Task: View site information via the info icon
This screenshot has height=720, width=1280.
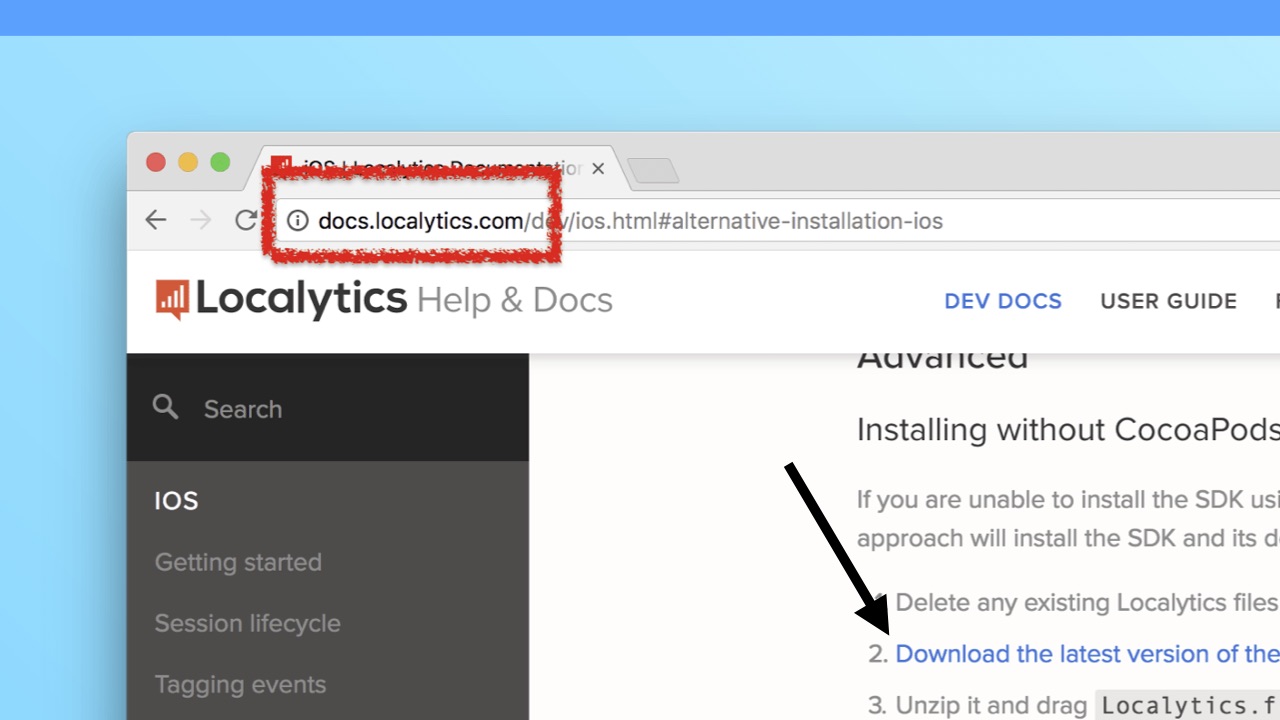Action: [x=297, y=221]
